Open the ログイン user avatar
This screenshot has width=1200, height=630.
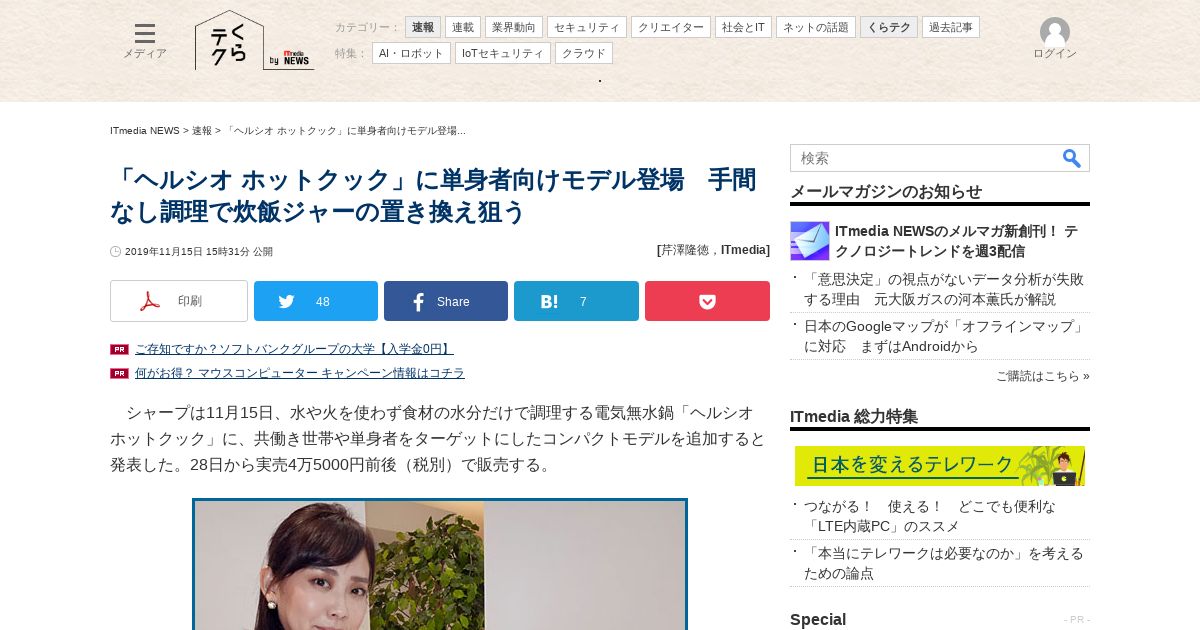tap(1054, 39)
